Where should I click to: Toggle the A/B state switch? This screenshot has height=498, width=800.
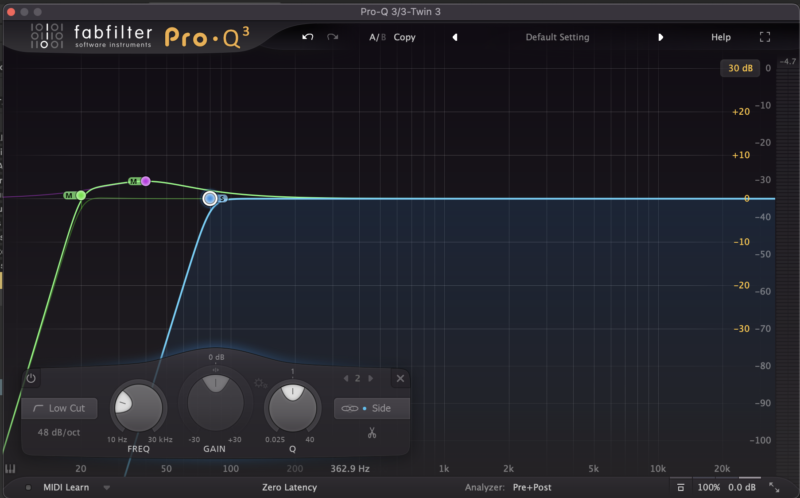(377, 37)
